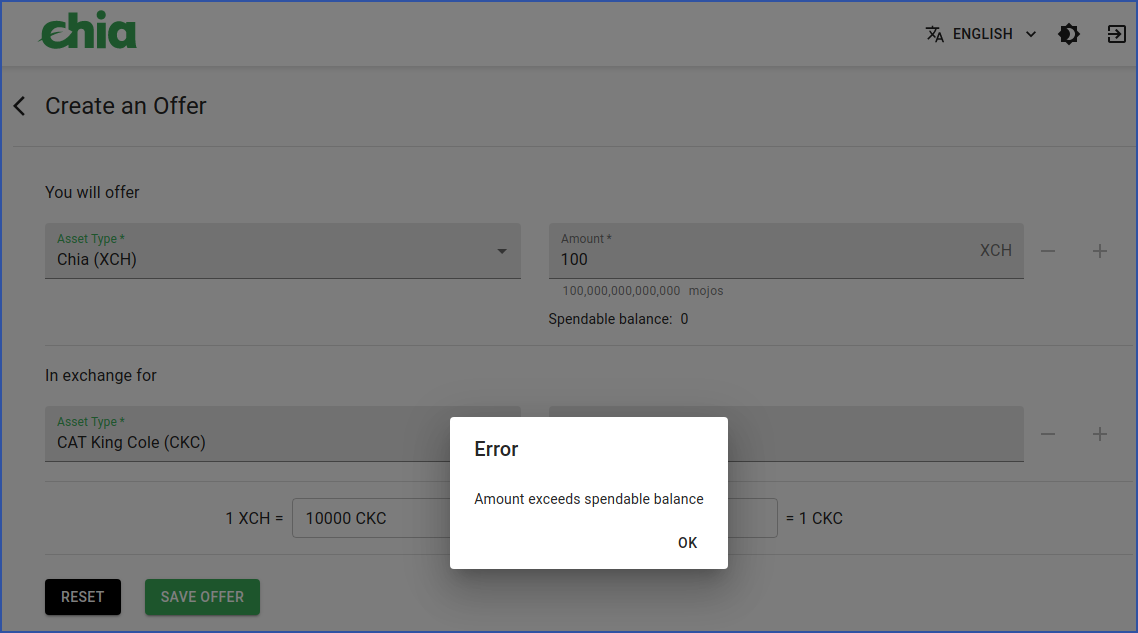The image size is (1138, 633).
Task: Click the Error dialog title
Action: click(496, 449)
